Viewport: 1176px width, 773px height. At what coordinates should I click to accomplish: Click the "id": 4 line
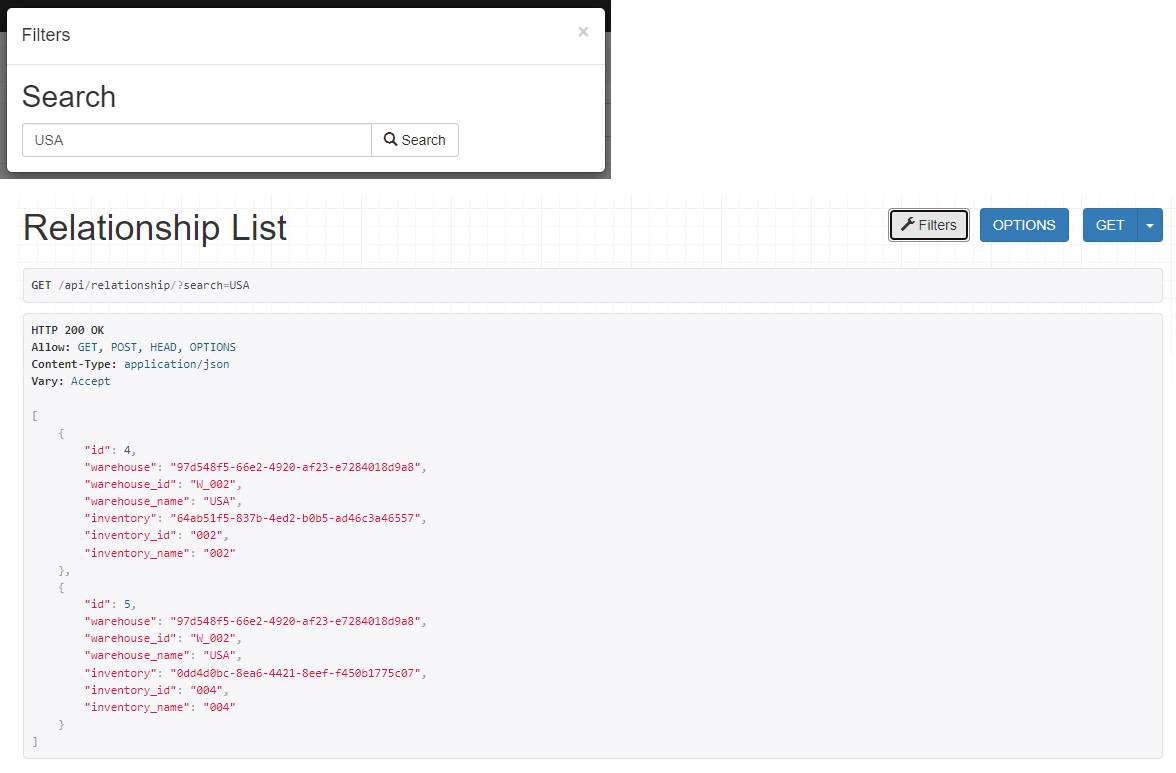click(x=110, y=450)
